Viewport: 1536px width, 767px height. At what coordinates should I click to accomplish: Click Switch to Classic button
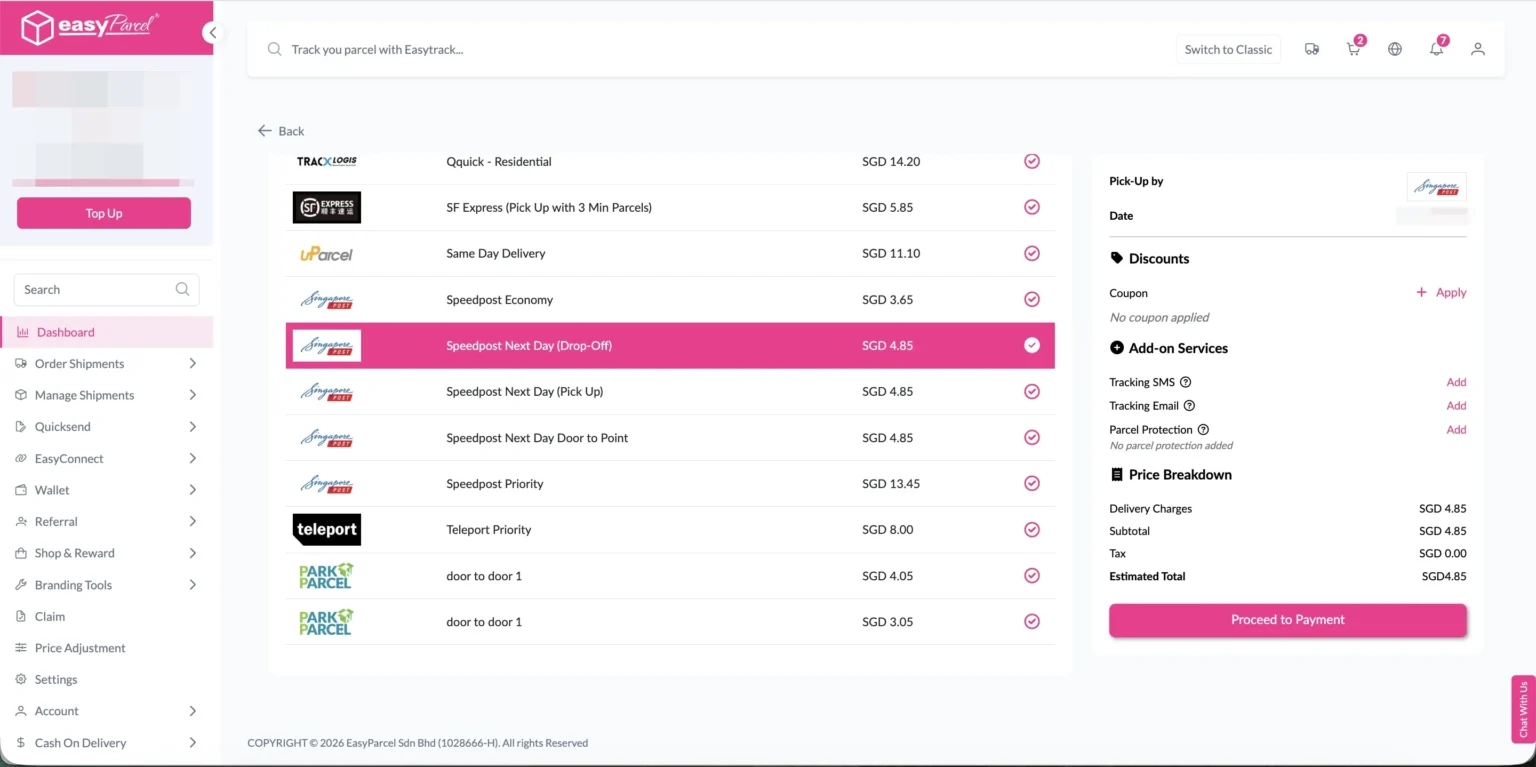[1228, 49]
